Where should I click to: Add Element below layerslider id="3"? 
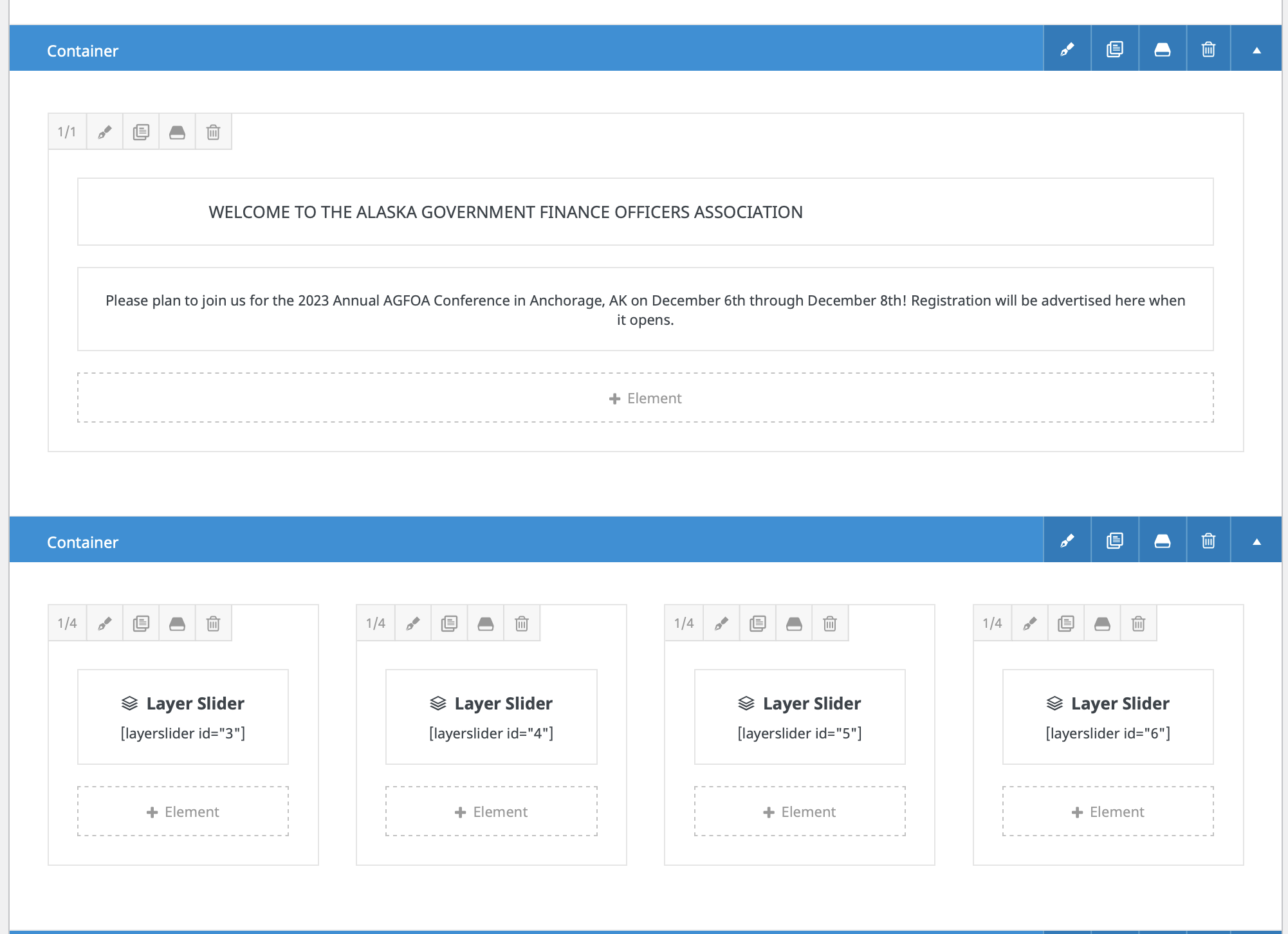point(183,811)
